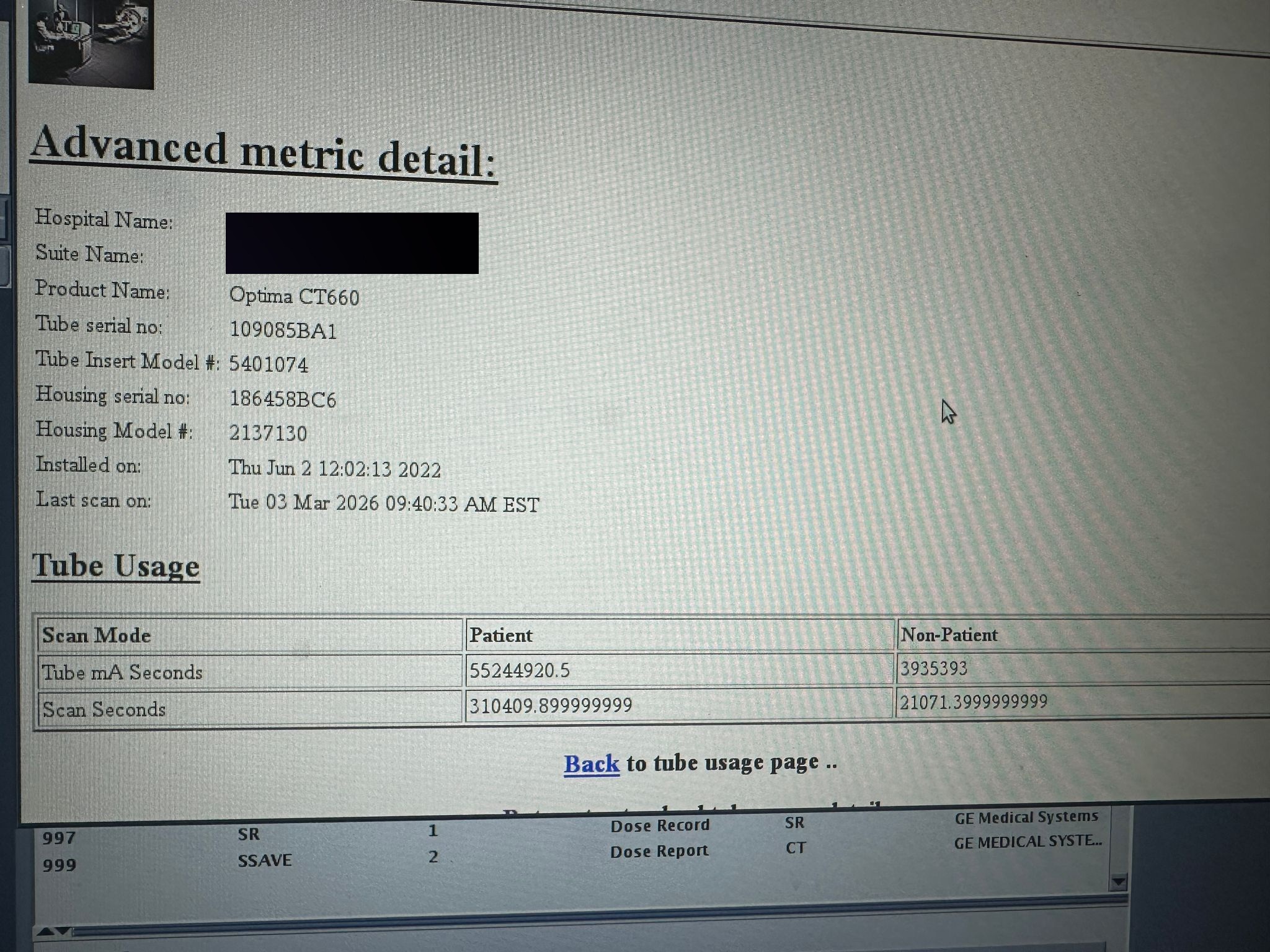1270x952 pixels.
Task: Select the Dose Record series entry
Action: point(660,826)
